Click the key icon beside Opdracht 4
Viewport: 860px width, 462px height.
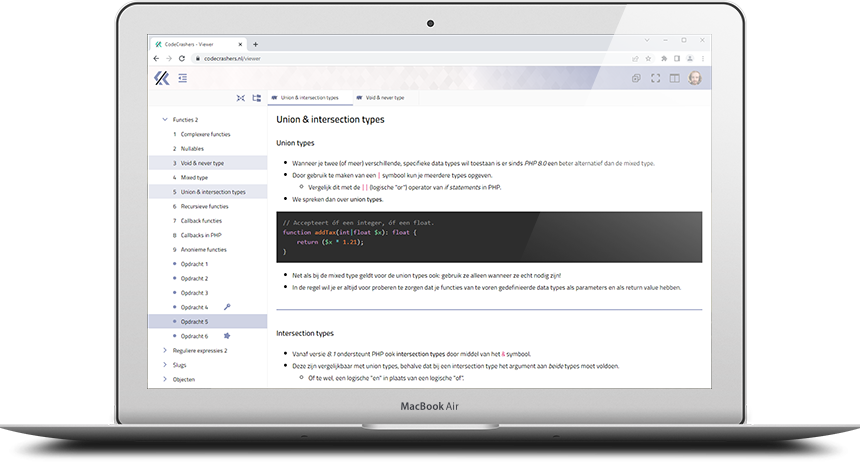pyautogui.click(x=227, y=307)
